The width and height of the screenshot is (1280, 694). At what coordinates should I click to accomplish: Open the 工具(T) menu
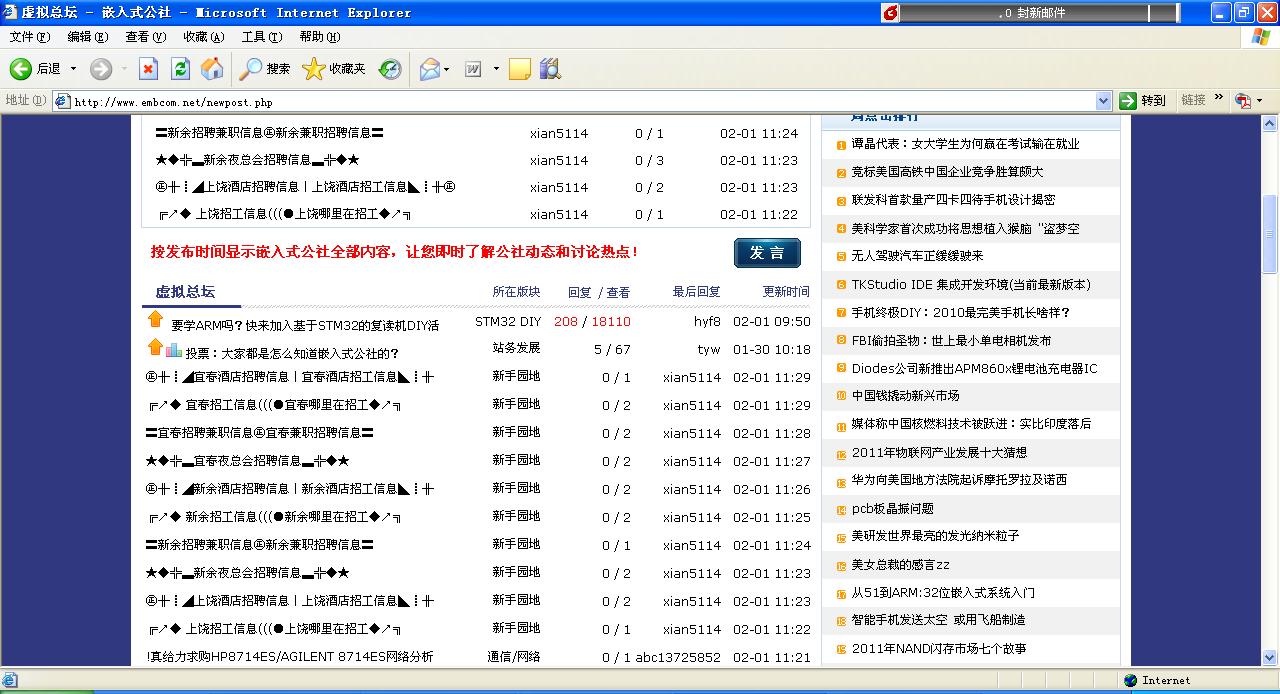coord(262,37)
